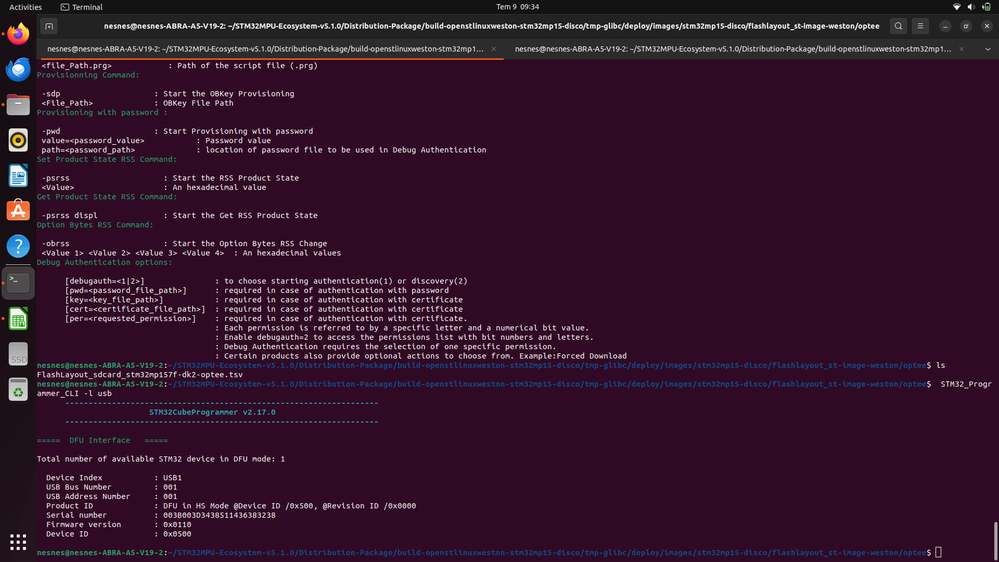Viewport: 999px width, 562px height.
Task: Open LibreOffice Calc from the dock
Action: (18, 319)
